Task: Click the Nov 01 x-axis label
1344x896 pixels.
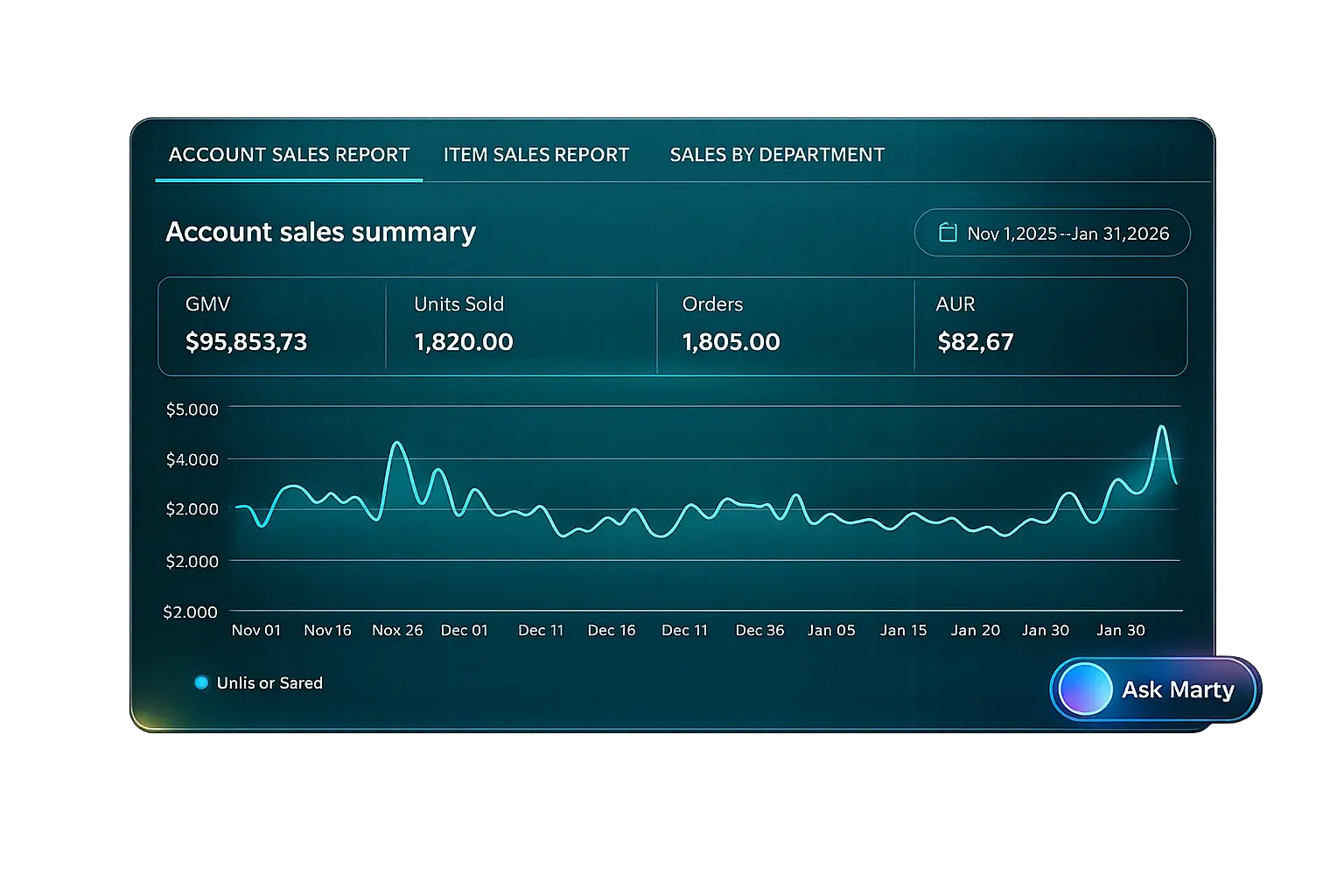Action: [255, 630]
